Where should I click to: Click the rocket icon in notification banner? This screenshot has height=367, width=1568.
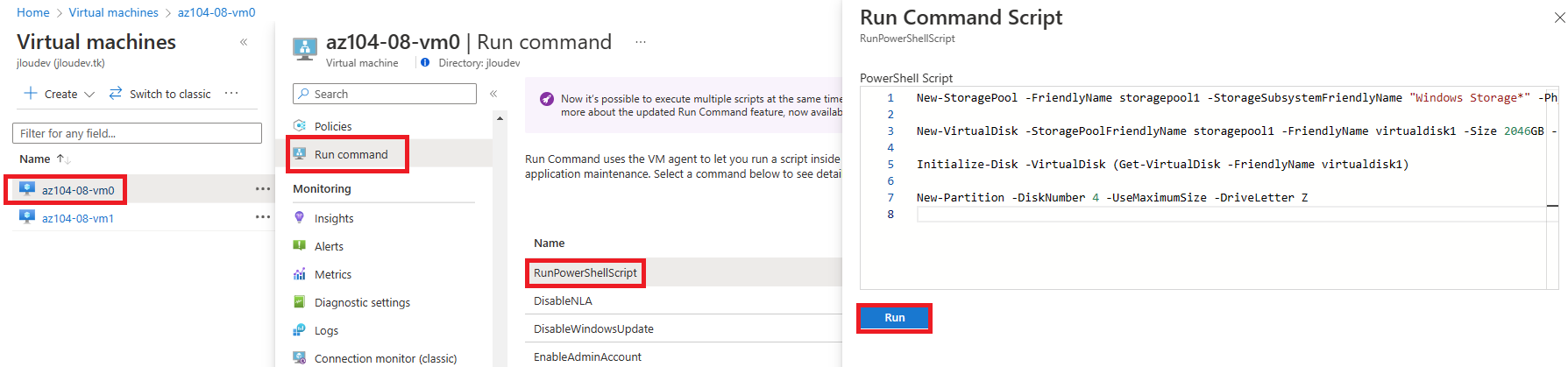[547, 99]
